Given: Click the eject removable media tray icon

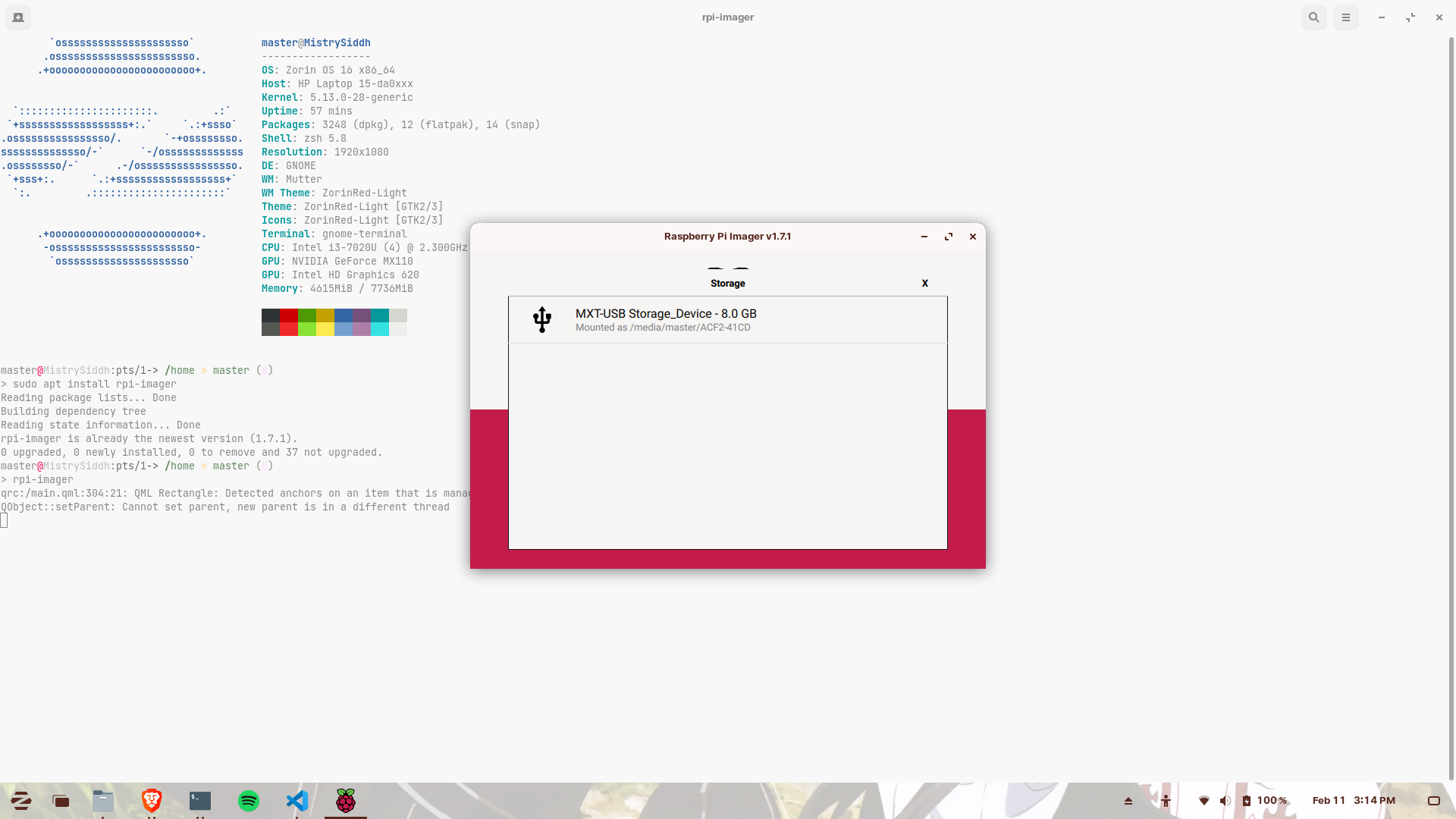Looking at the screenshot, I should click(1128, 801).
